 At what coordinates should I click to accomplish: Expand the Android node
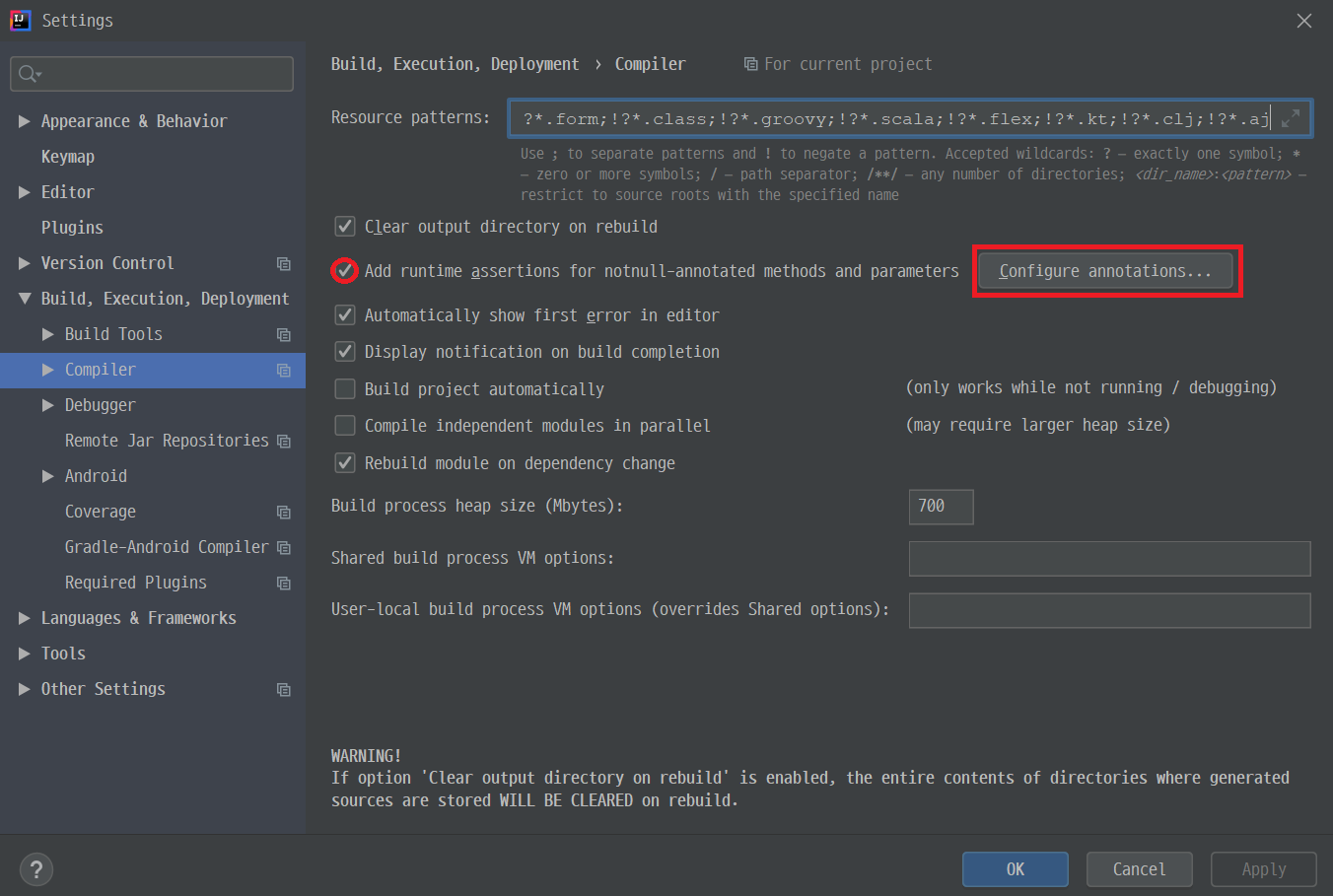[x=48, y=476]
